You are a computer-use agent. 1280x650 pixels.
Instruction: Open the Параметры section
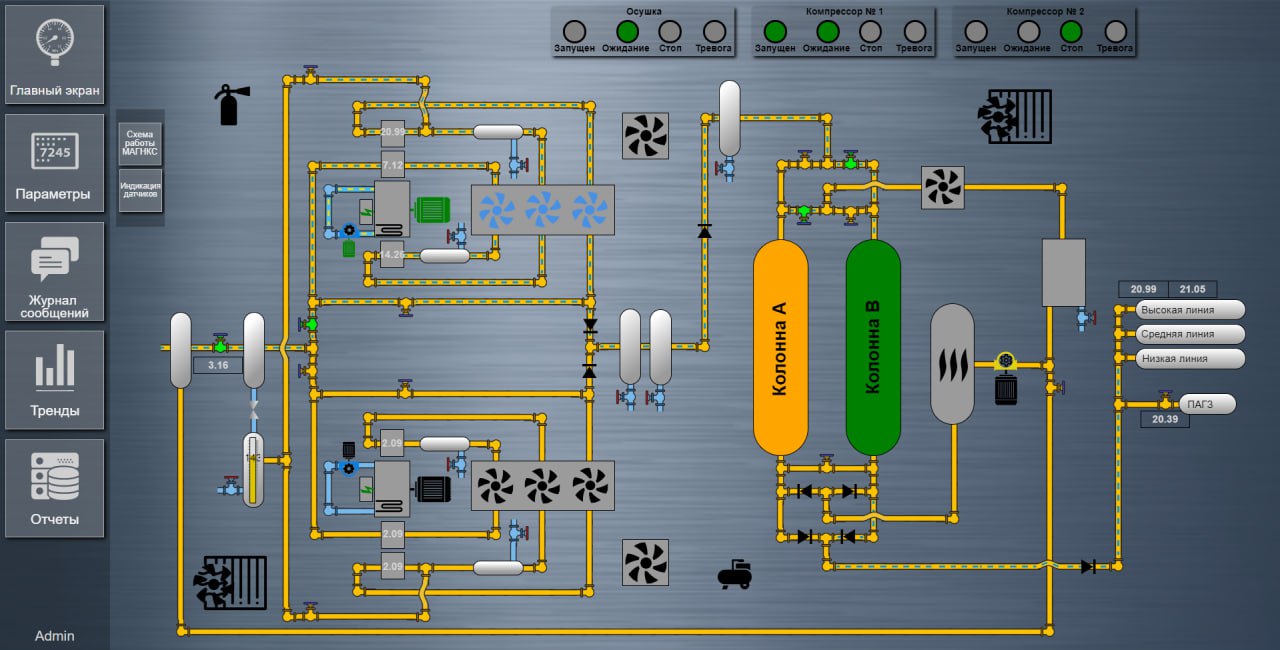pyautogui.click(x=54, y=163)
